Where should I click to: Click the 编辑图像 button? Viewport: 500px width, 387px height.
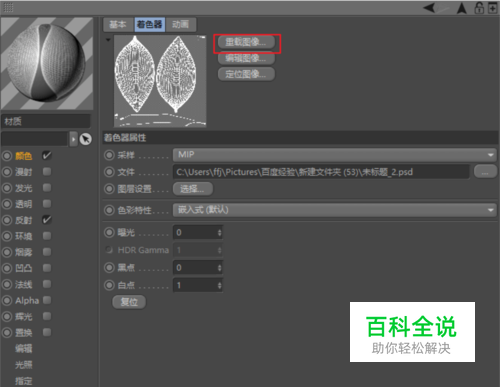(246, 58)
